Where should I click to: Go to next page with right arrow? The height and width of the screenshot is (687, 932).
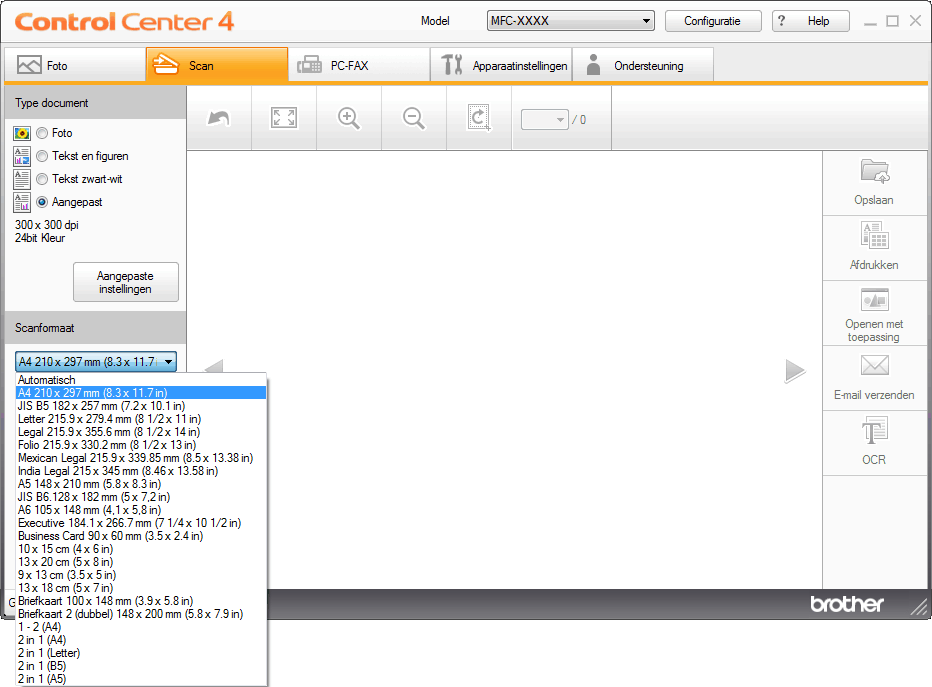795,371
